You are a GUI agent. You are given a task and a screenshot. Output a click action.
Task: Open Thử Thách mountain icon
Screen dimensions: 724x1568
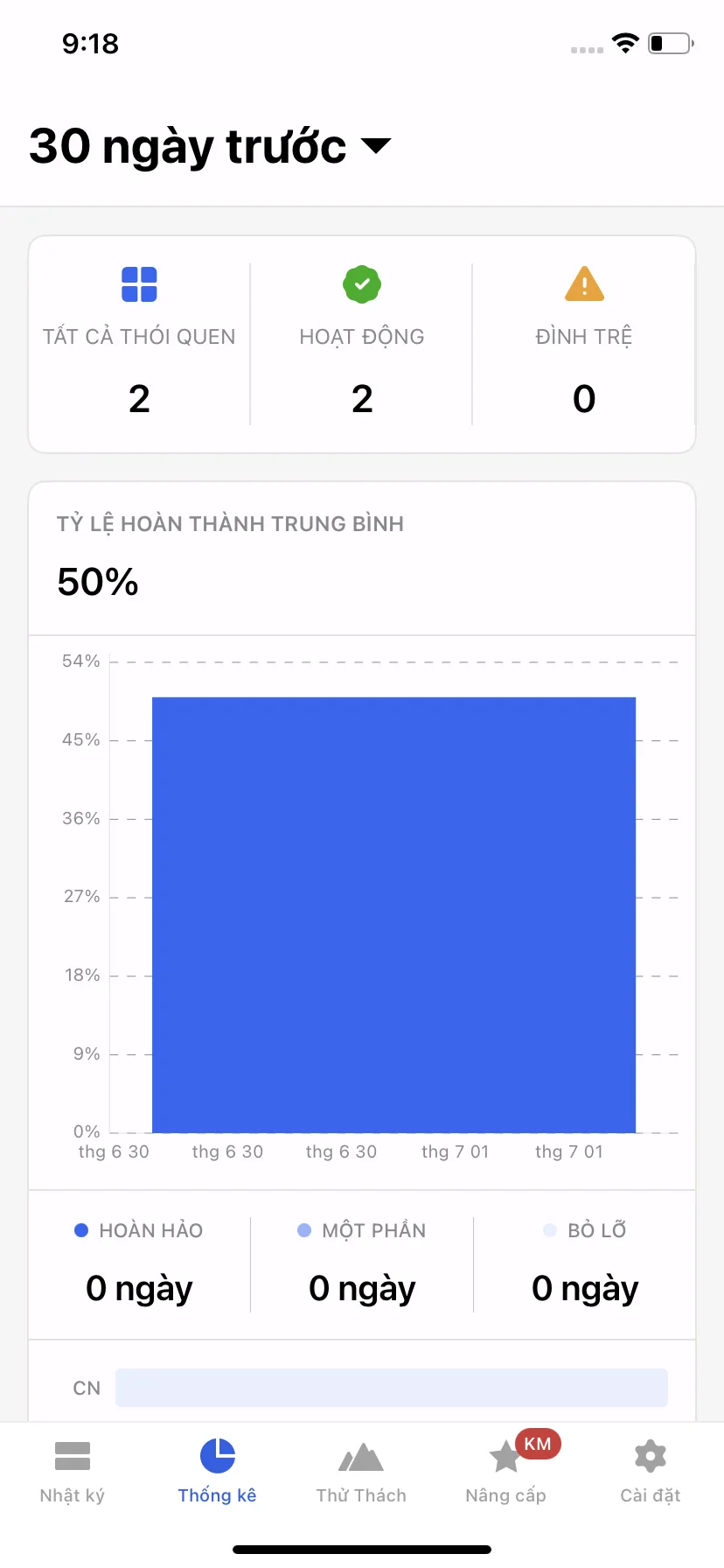coord(361,1457)
